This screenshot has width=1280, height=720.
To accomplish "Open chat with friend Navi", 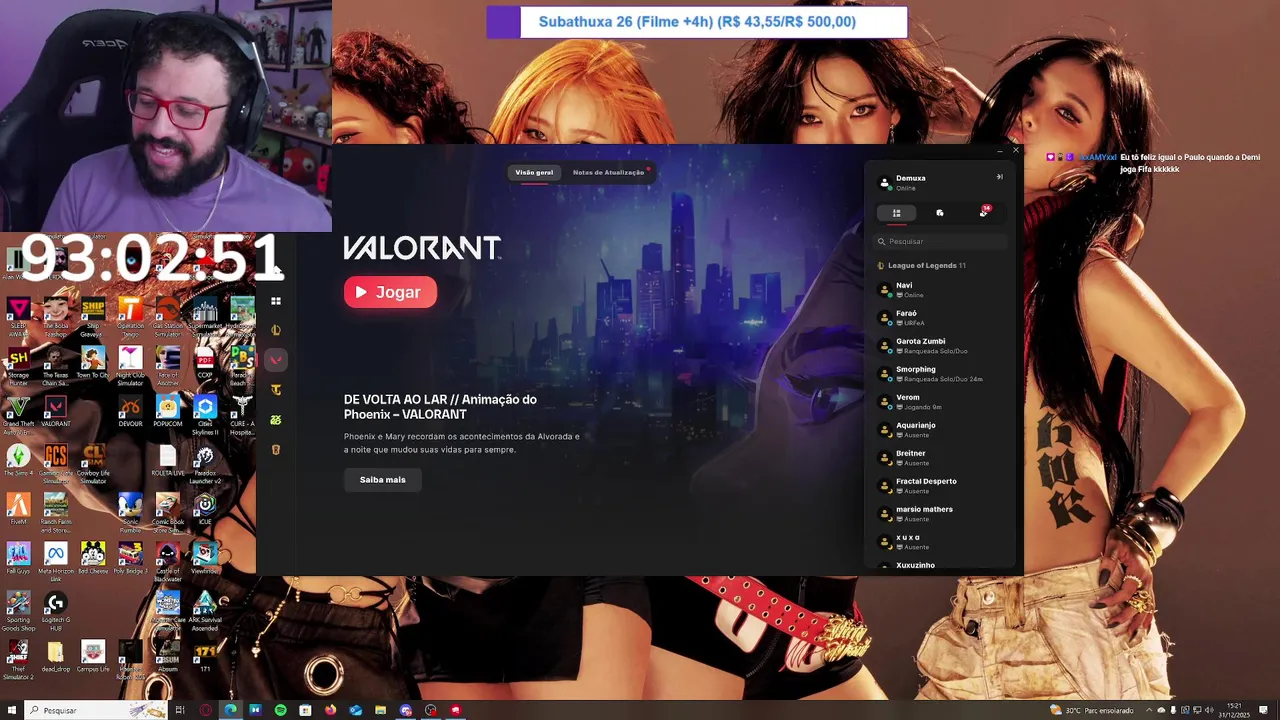I will click(x=940, y=290).
